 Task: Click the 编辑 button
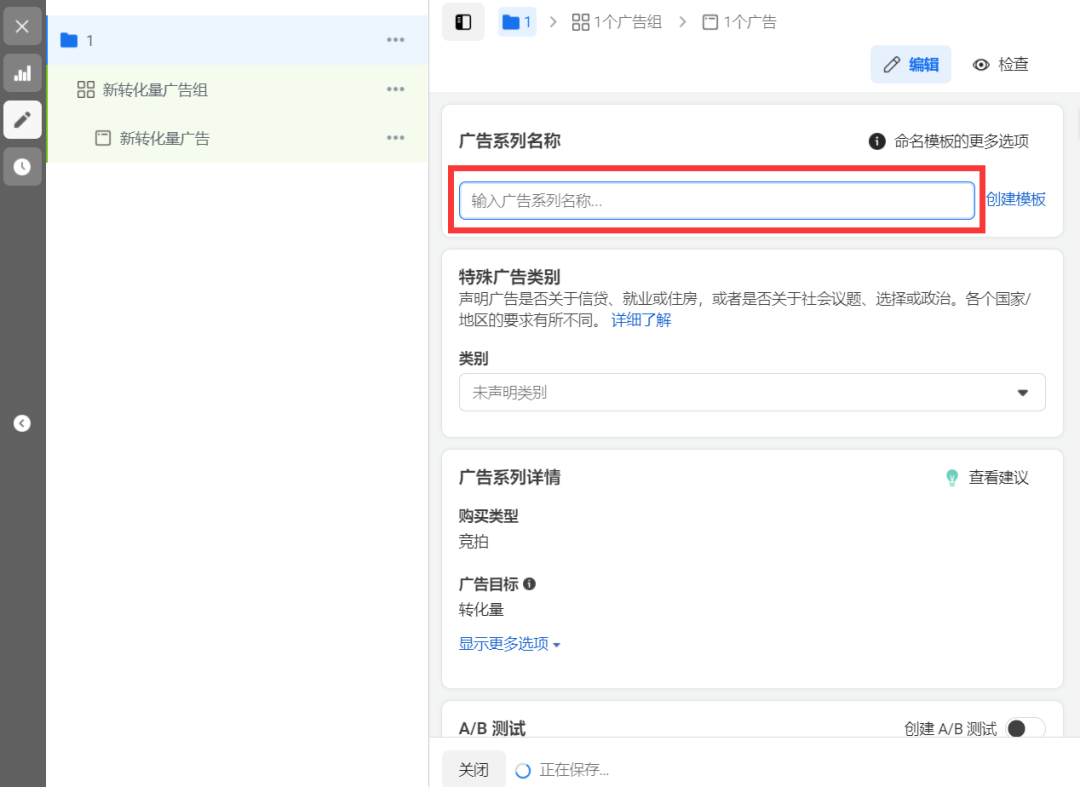pyautogui.click(x=910, y=64)
